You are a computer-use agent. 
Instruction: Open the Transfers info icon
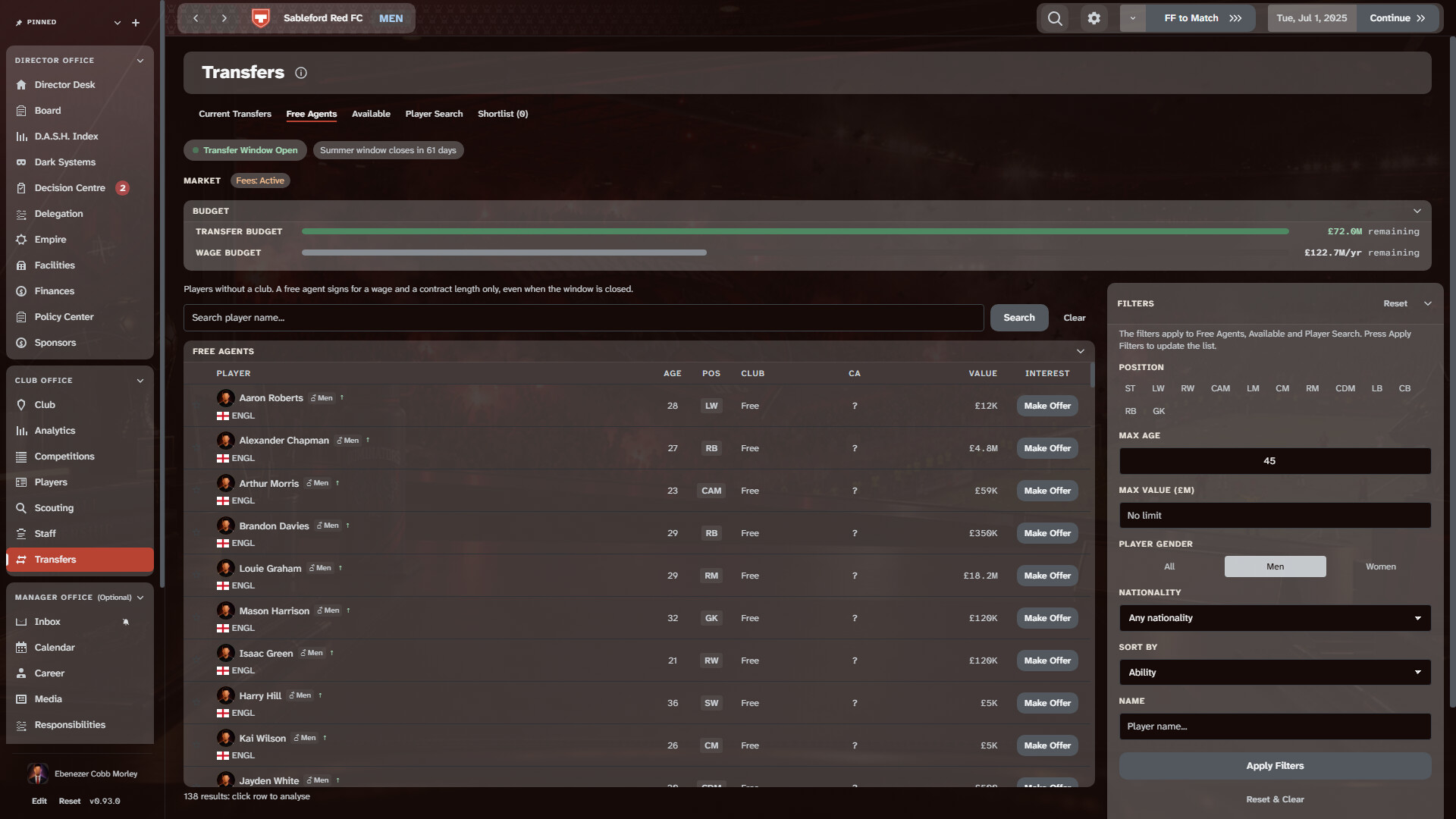[x=301, y=73]
